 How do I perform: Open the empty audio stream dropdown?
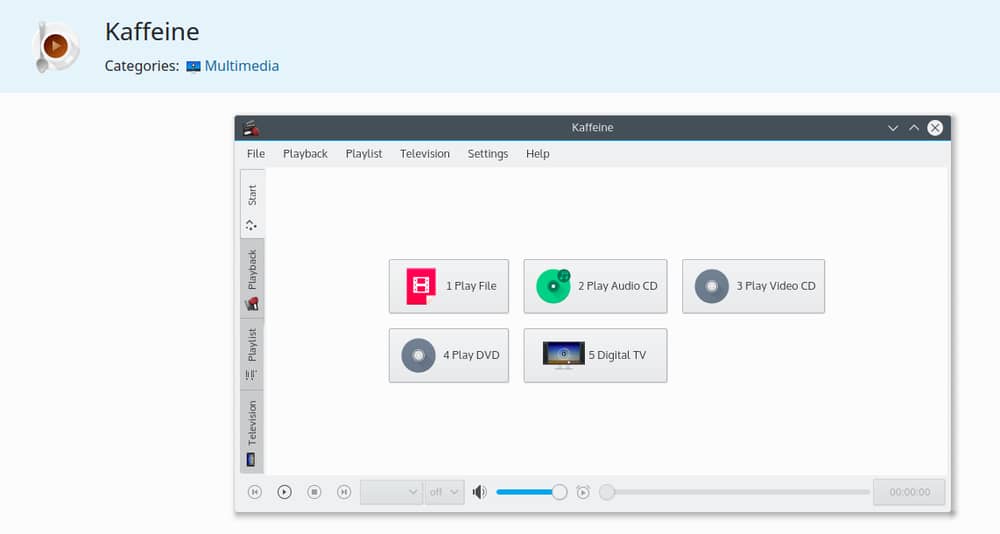[x=391, y=492]
